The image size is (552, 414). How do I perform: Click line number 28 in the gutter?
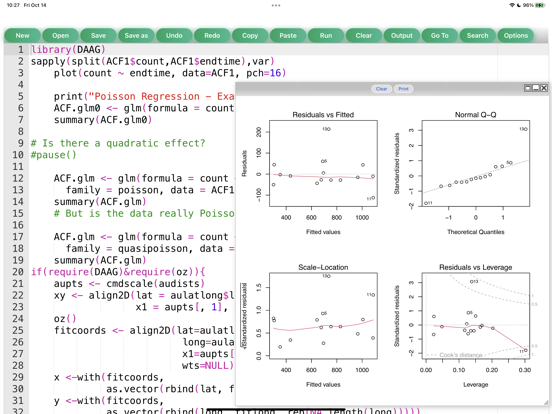pyautogui.click(x=18, y=365)
